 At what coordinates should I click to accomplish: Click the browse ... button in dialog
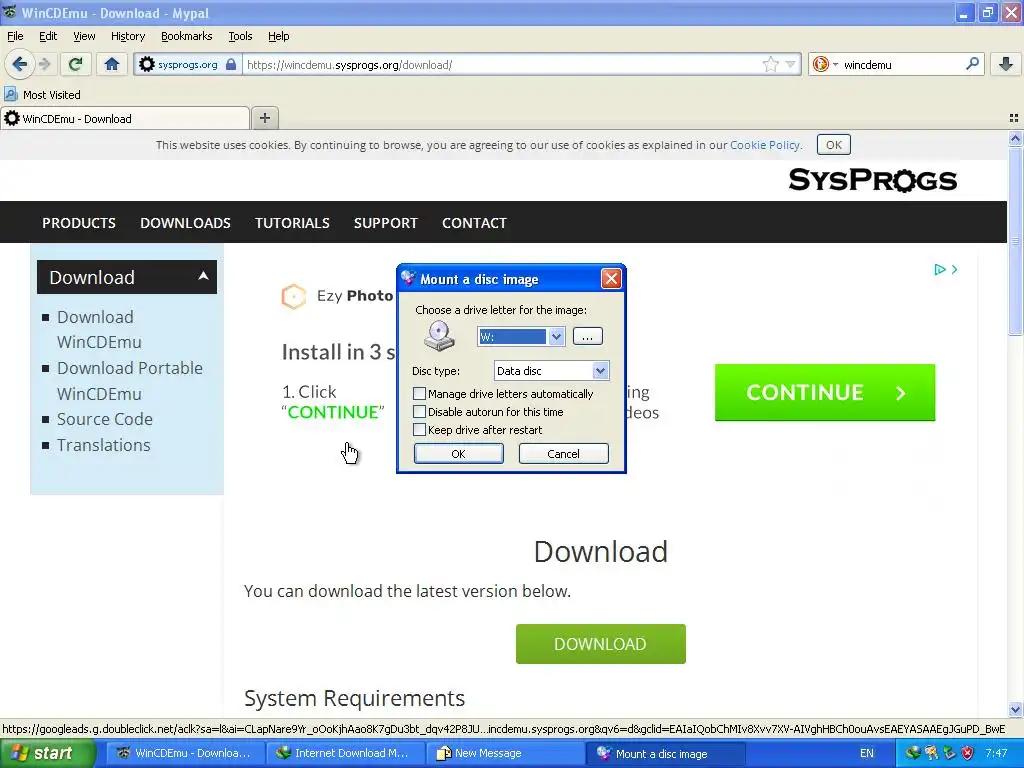pos(588,336)
